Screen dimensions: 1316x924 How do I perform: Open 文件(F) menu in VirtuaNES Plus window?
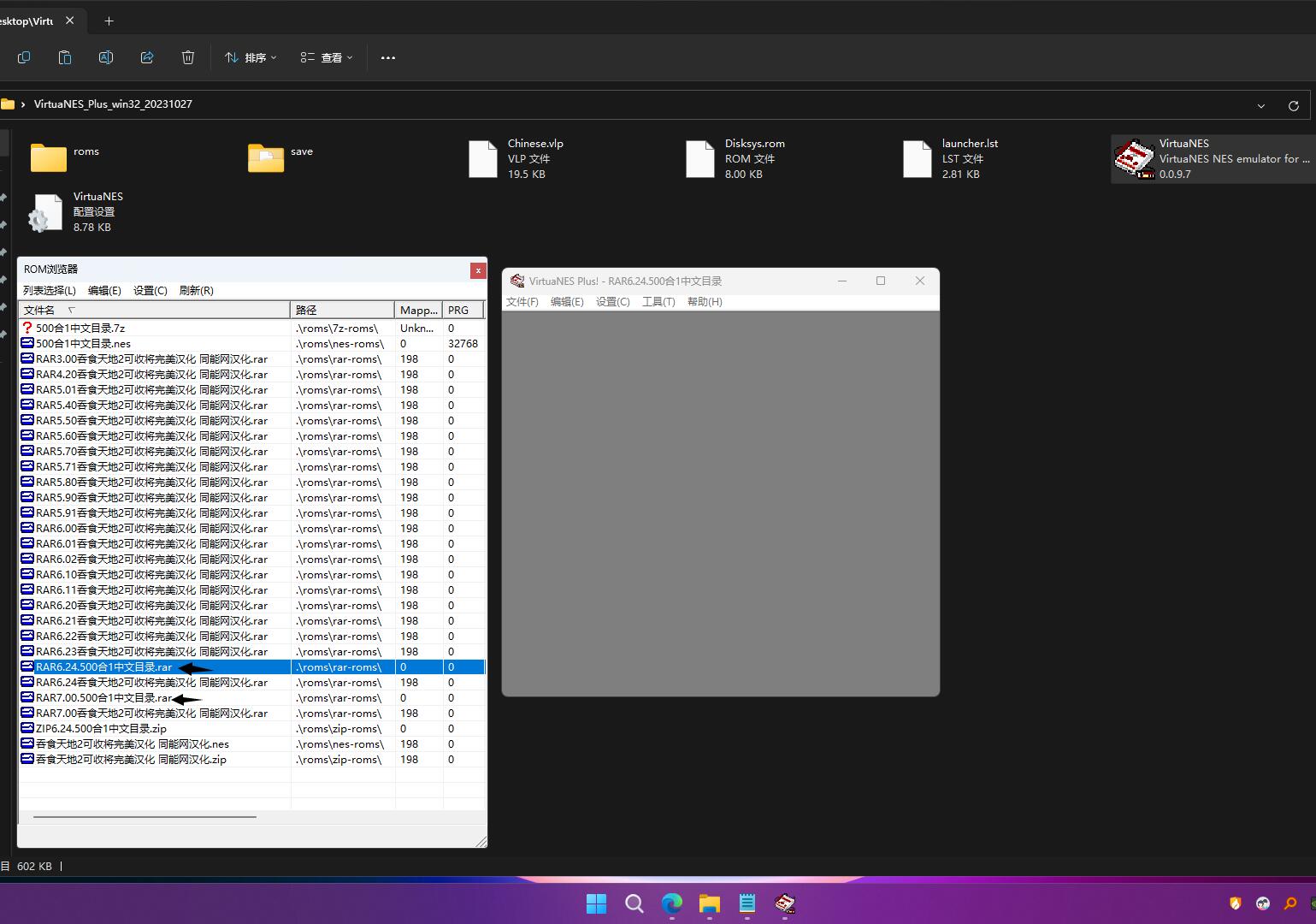522,302
